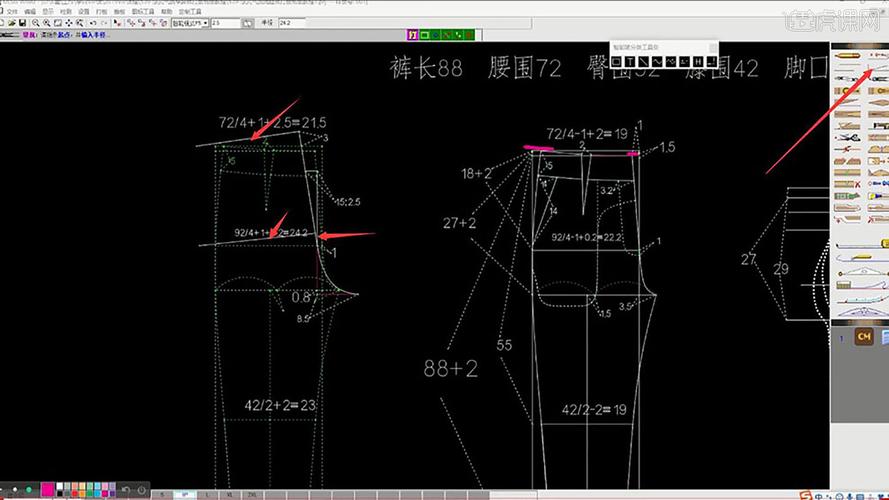The image size is (889, 500).
Task: Open the snap mode combo box
Action: (x=189, y=23)
